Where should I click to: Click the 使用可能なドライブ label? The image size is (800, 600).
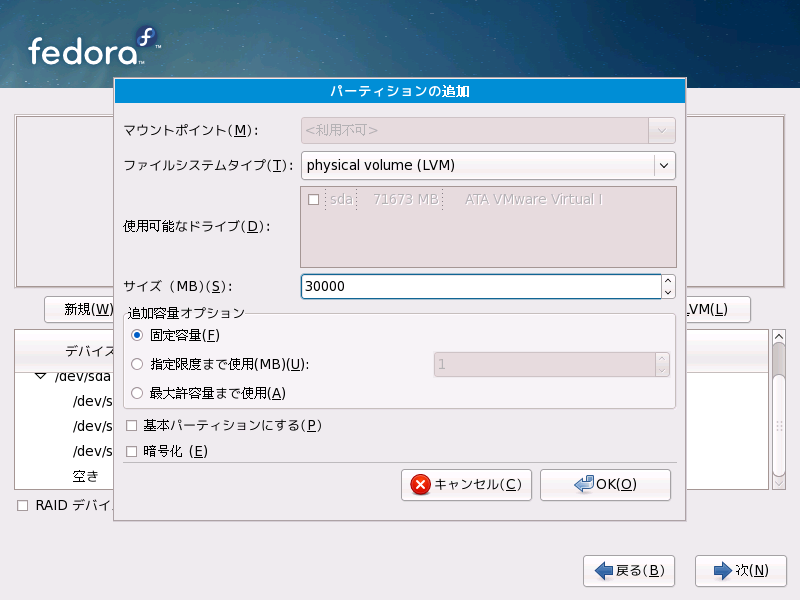pos(196,226)
